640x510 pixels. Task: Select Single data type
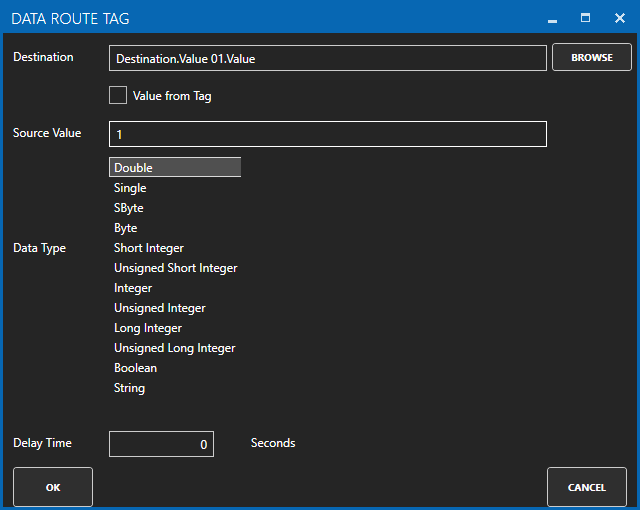[130, 188]
